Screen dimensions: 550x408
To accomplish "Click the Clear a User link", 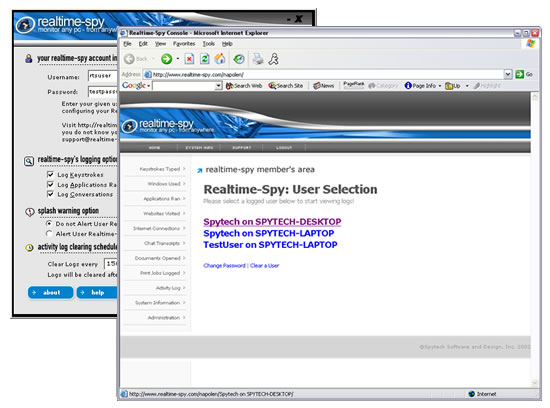I will click(x=264, y=266).
